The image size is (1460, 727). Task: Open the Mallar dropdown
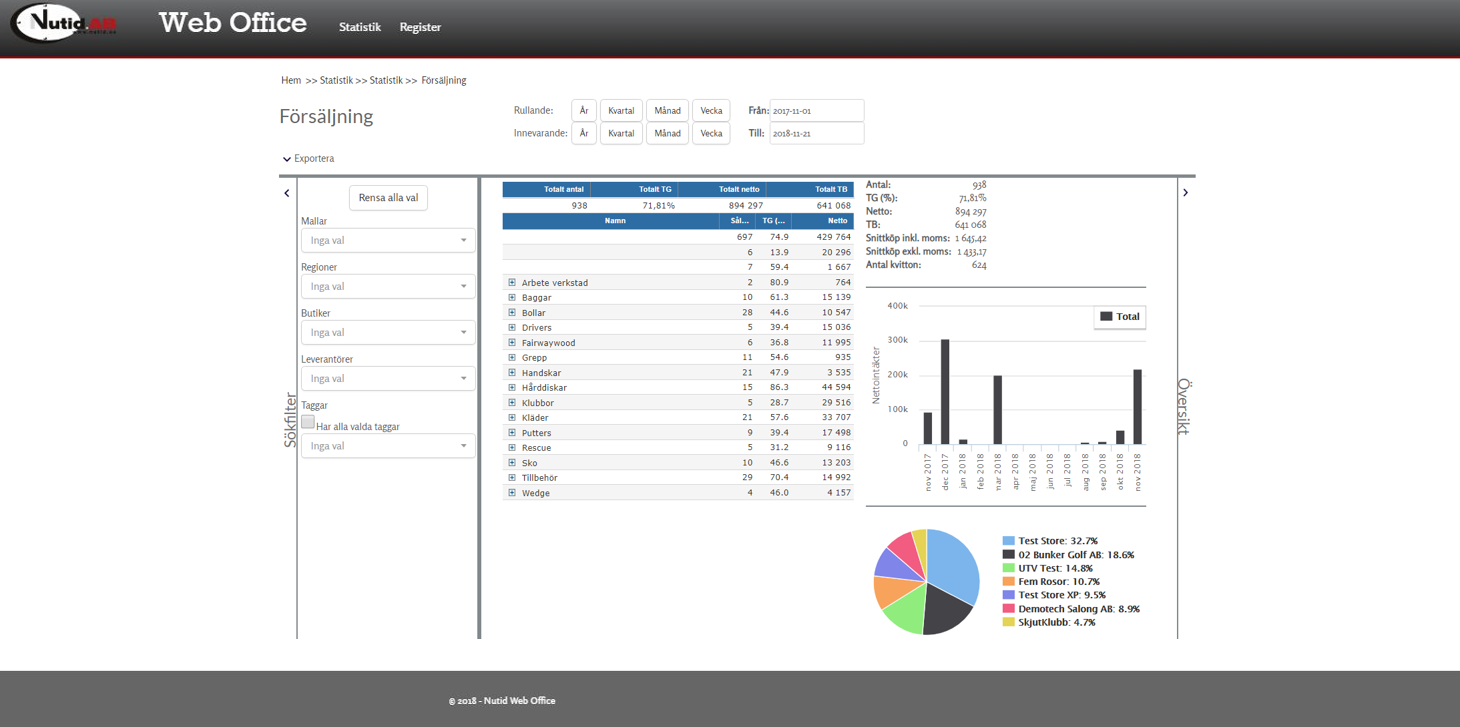pyautogui.click(x=388, y=241)
